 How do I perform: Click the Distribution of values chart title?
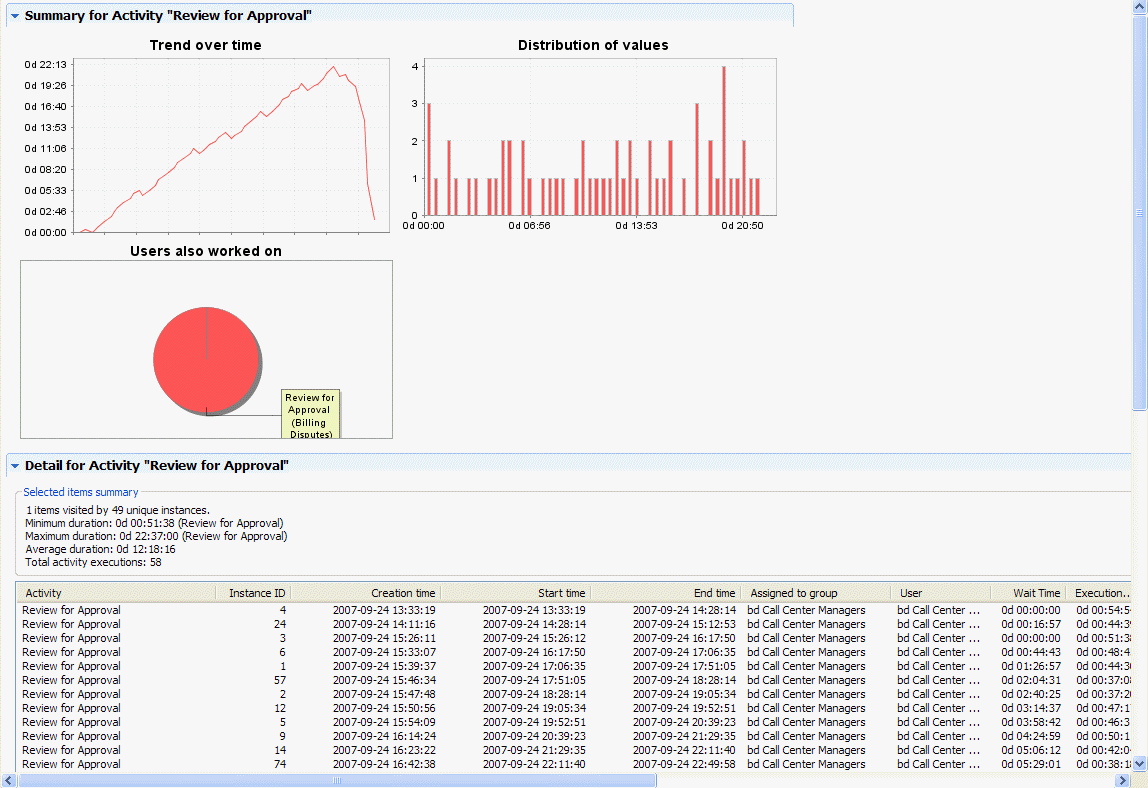tap(593, 45)
